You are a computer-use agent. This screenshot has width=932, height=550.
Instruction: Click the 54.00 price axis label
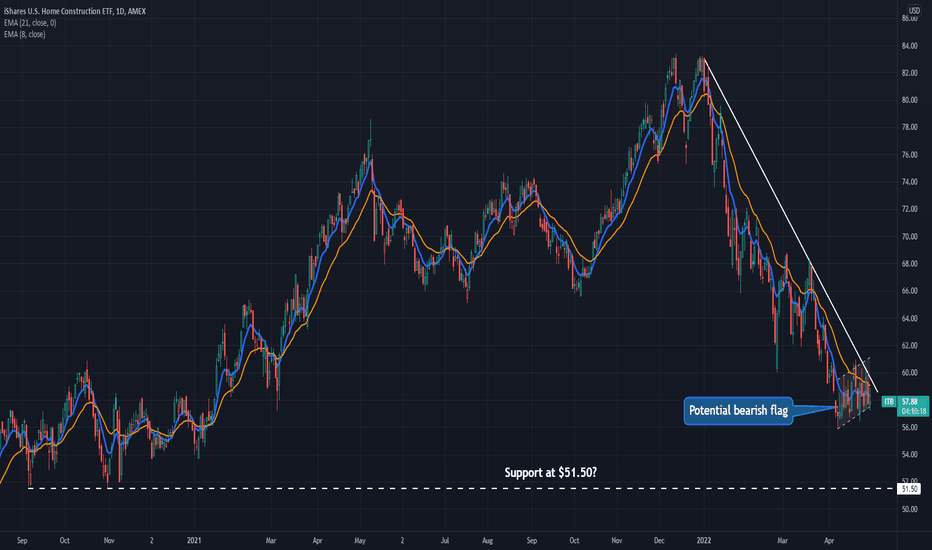pos(909,455)
